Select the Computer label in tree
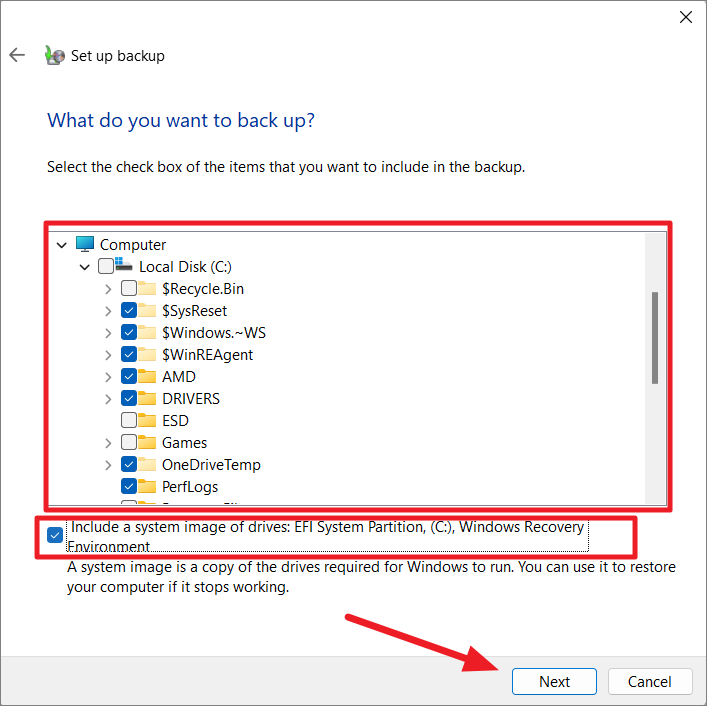707x706 pixels. 133,245
